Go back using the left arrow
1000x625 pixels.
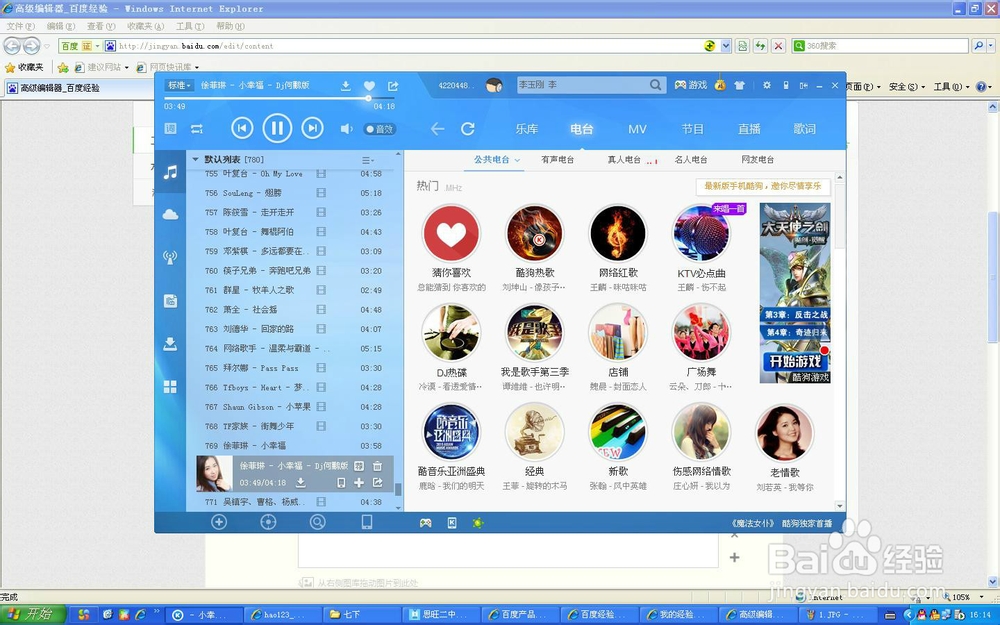pyautogui.click(x=437, y=129)
